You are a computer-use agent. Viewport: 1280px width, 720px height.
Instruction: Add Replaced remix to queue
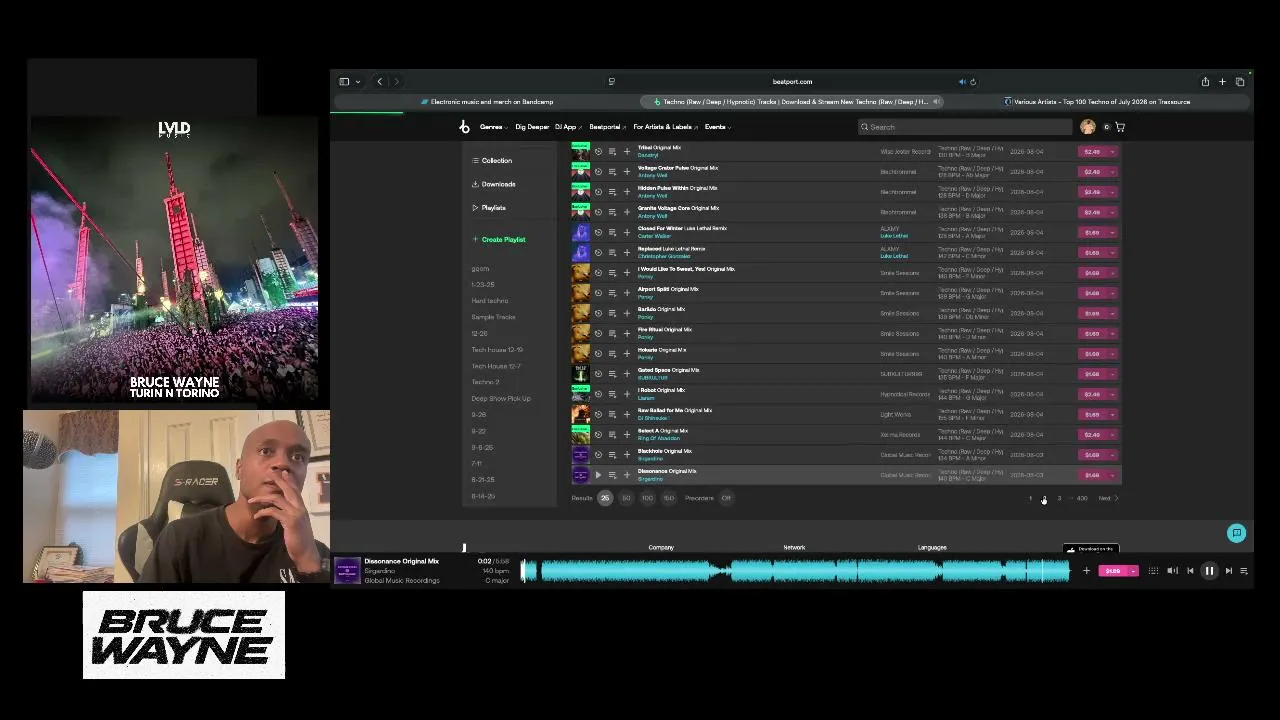612,253
